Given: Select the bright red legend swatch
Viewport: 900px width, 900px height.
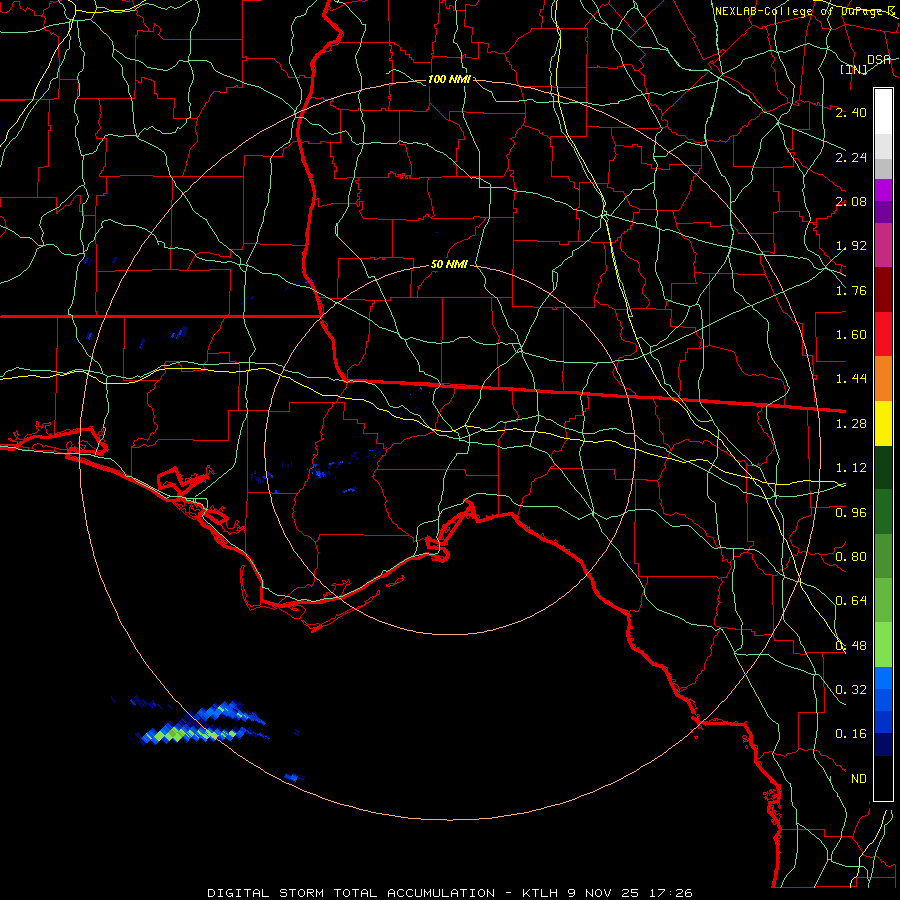Looking at the screenshot, I should [x=883, y=334].
